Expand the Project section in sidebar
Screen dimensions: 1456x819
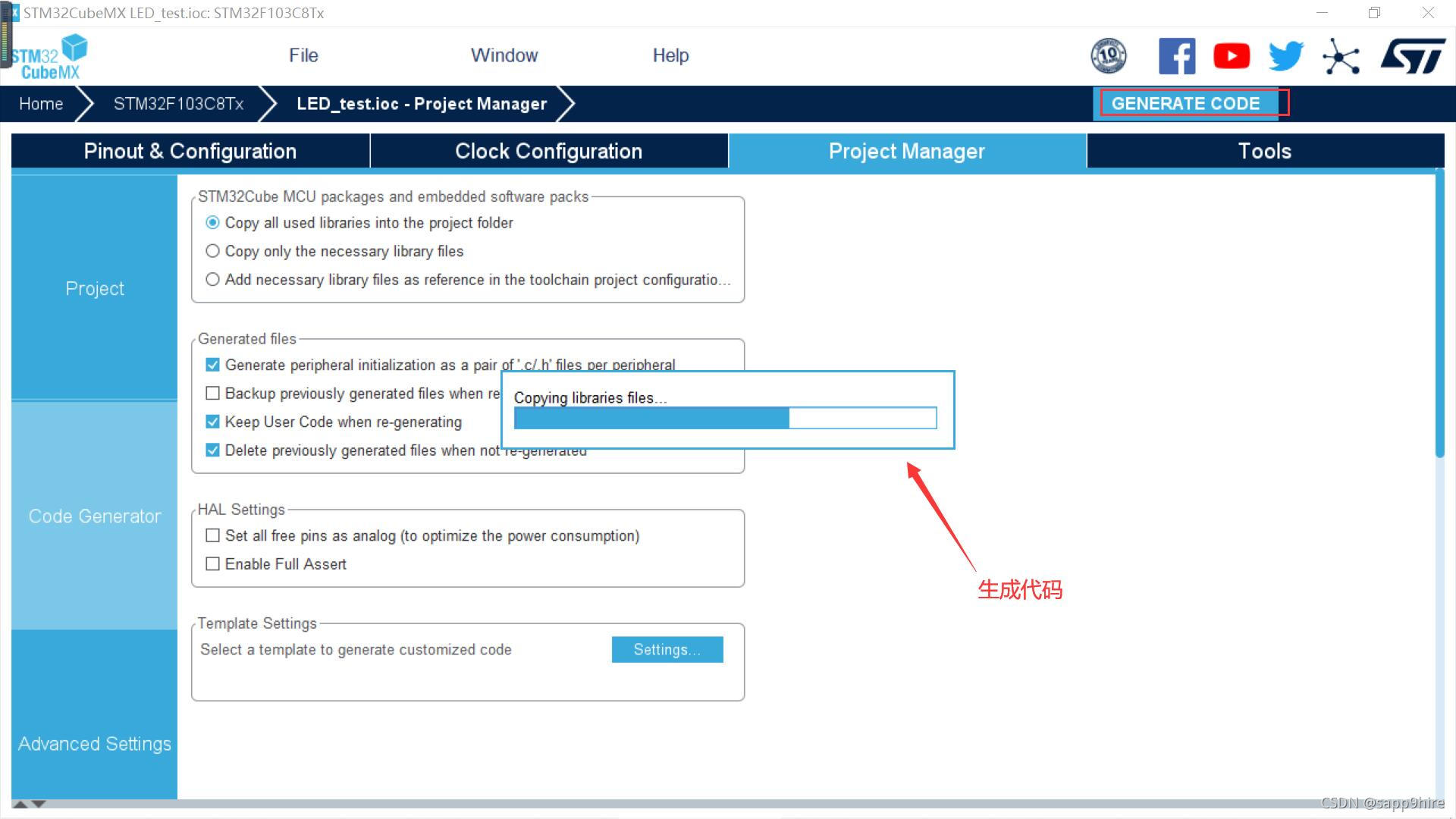point(94,288)
